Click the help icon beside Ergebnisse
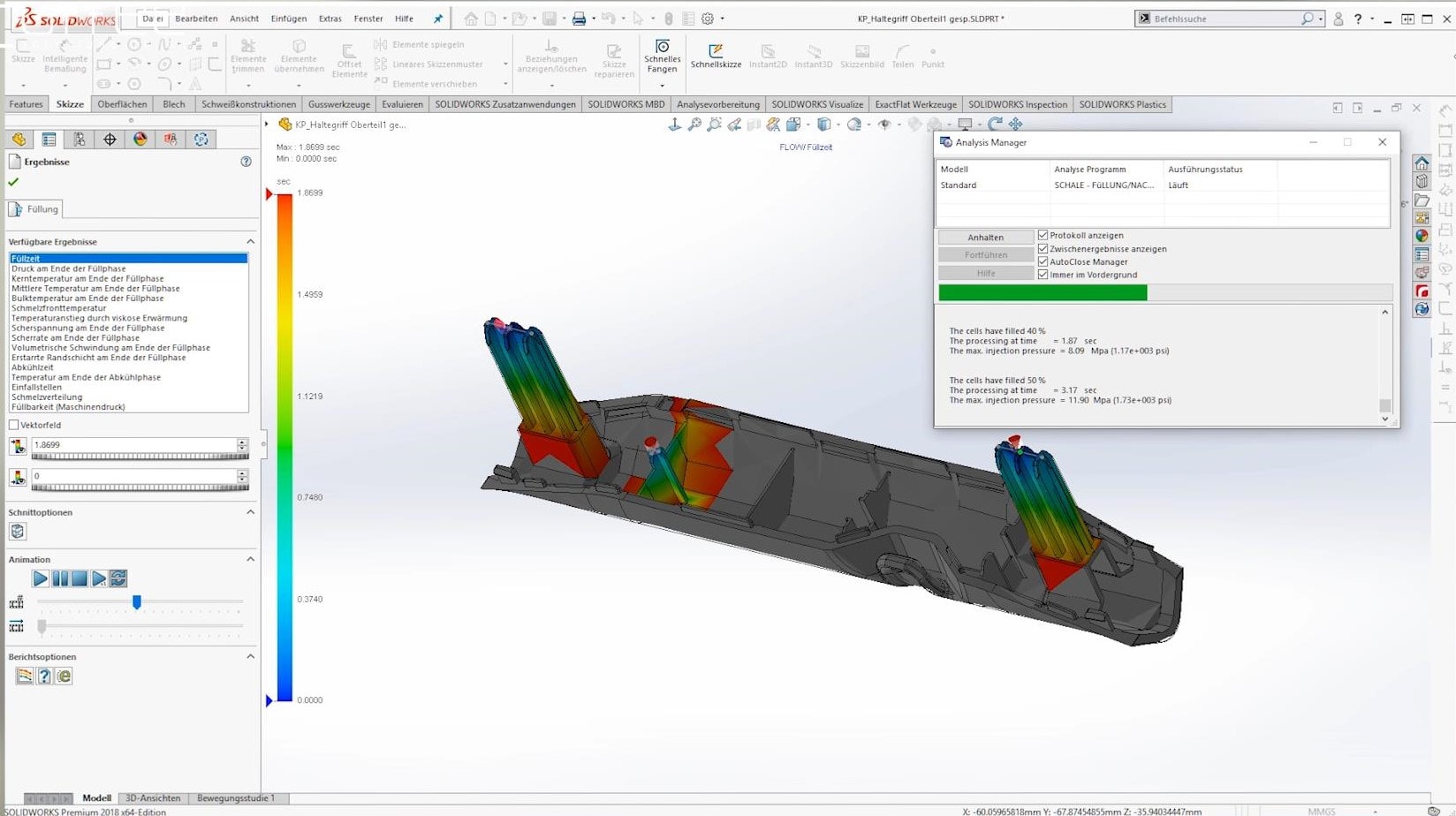Screen dimensions: 1456x816 coord(246,162)
